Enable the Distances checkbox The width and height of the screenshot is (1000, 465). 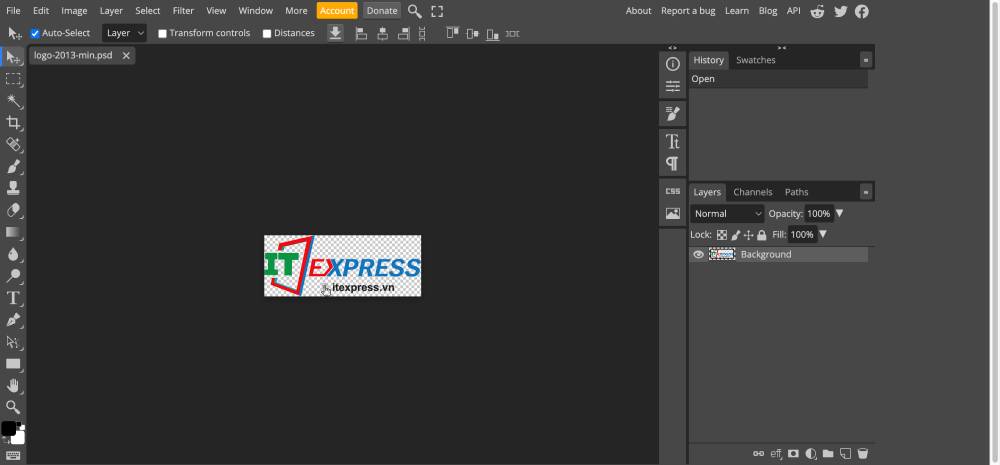(267, 33)
